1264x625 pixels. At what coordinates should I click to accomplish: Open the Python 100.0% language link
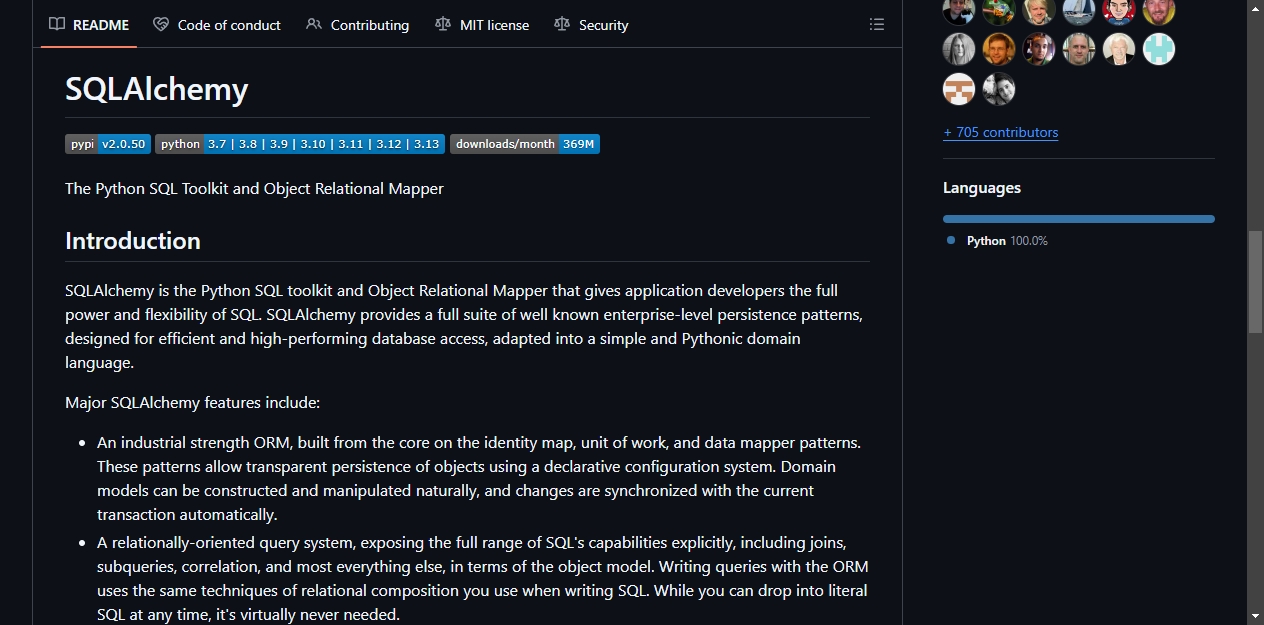pyautogui.click(x=1006, y=241)
